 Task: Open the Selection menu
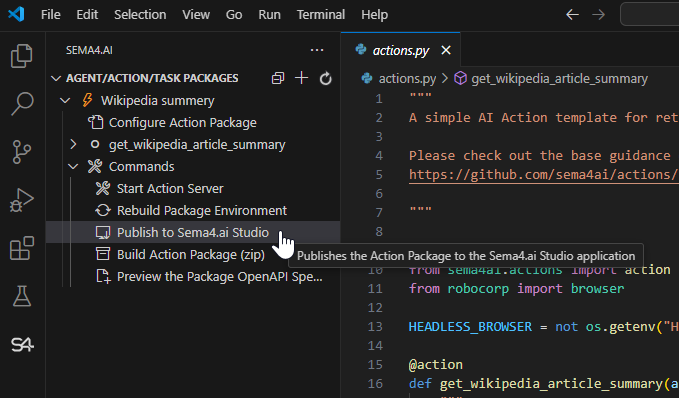coord(140,15)
